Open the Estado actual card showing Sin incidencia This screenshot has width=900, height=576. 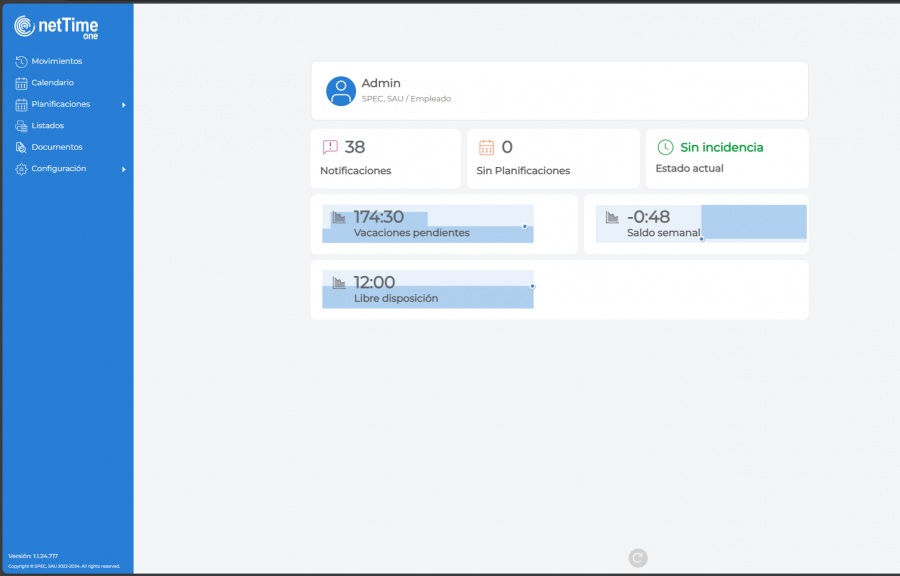[727, 158]
